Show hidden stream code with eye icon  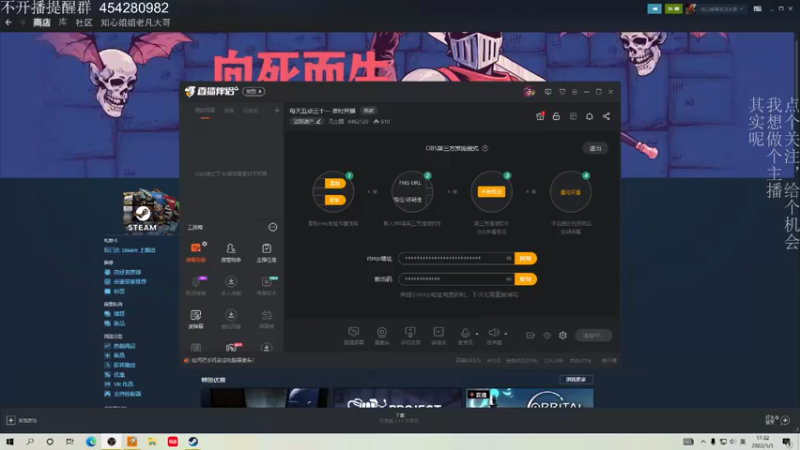pos(509,279)
